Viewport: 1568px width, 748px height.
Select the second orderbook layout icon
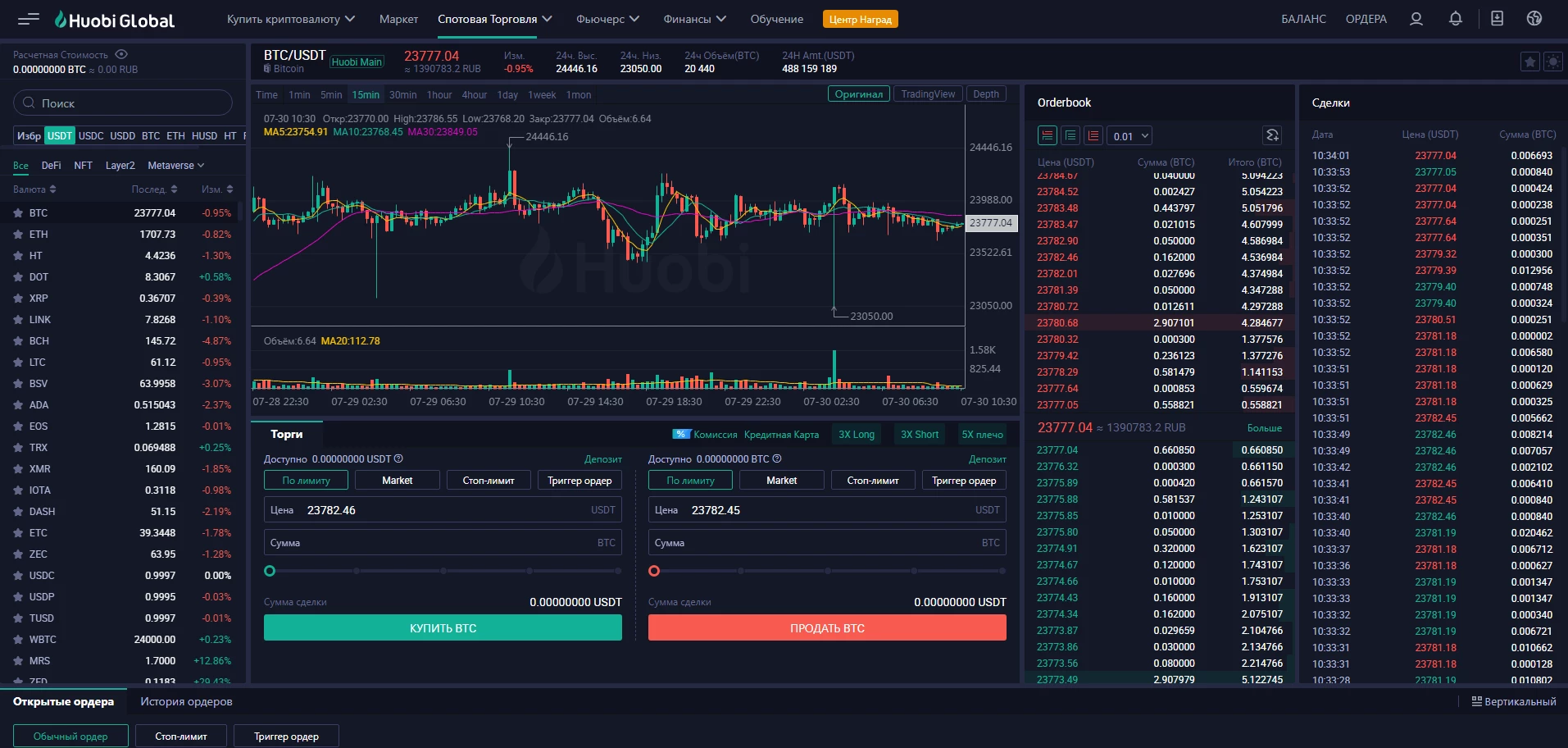(1070, 136)
